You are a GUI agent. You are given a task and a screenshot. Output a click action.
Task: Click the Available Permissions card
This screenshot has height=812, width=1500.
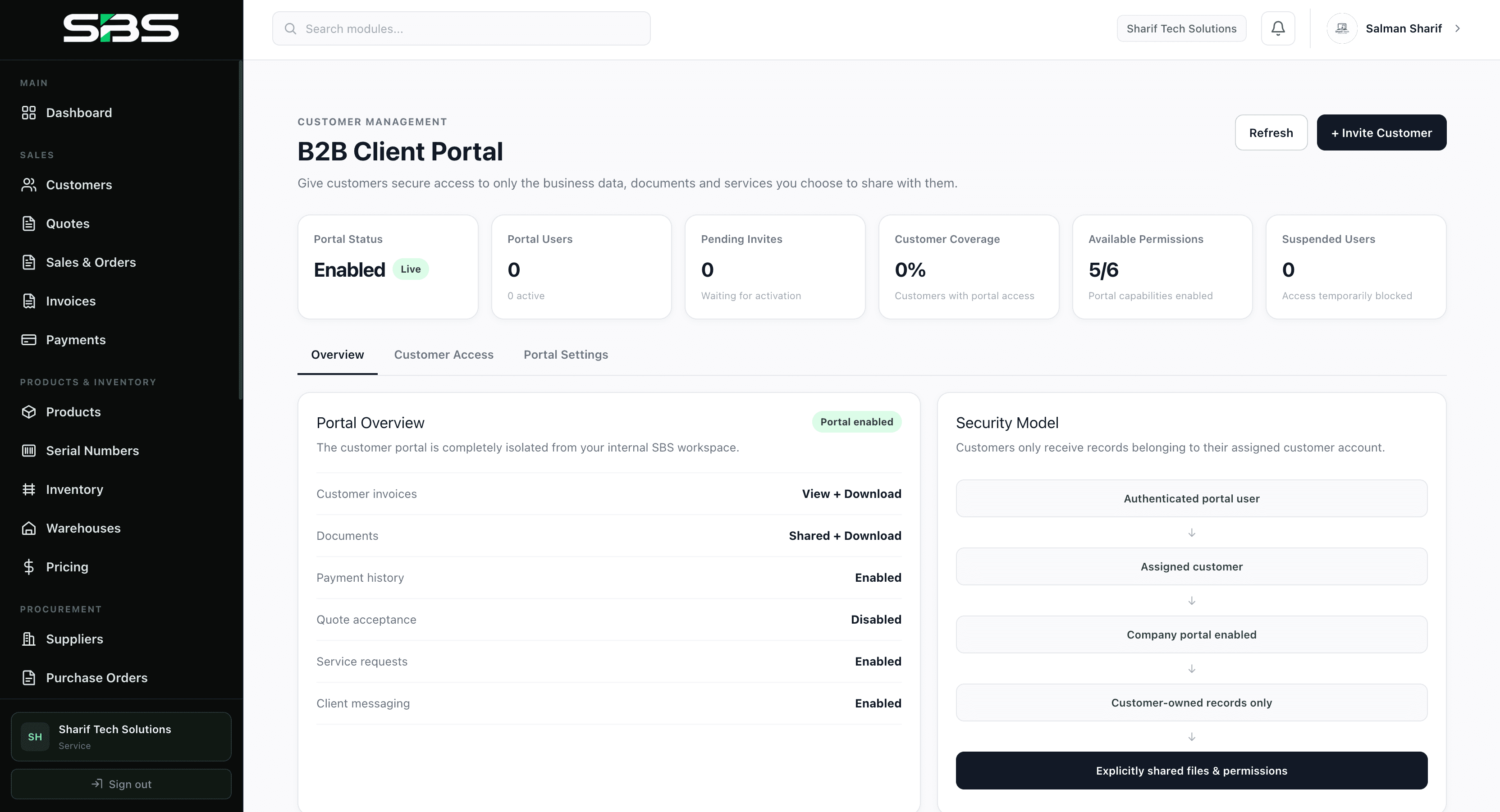(x=1162, y=267)
